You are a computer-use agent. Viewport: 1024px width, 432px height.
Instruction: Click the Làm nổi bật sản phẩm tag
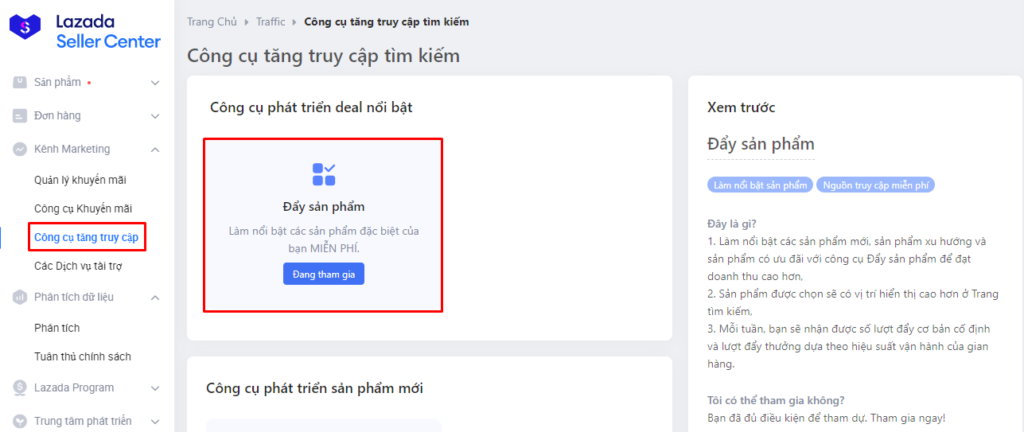point(759,185)
